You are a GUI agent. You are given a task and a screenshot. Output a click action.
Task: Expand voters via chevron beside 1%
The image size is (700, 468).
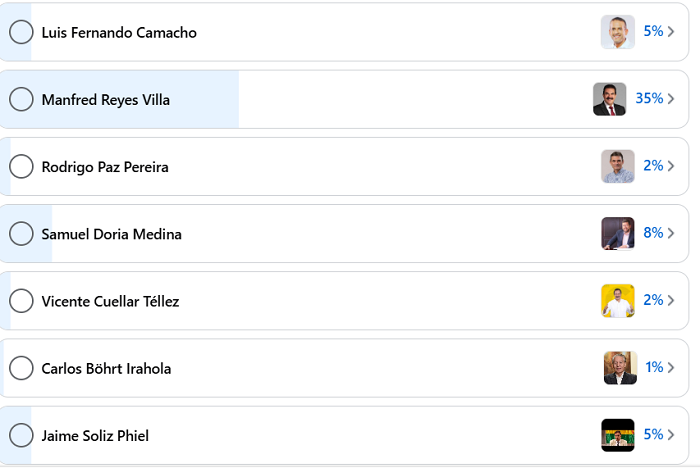[x=671, y=368]
